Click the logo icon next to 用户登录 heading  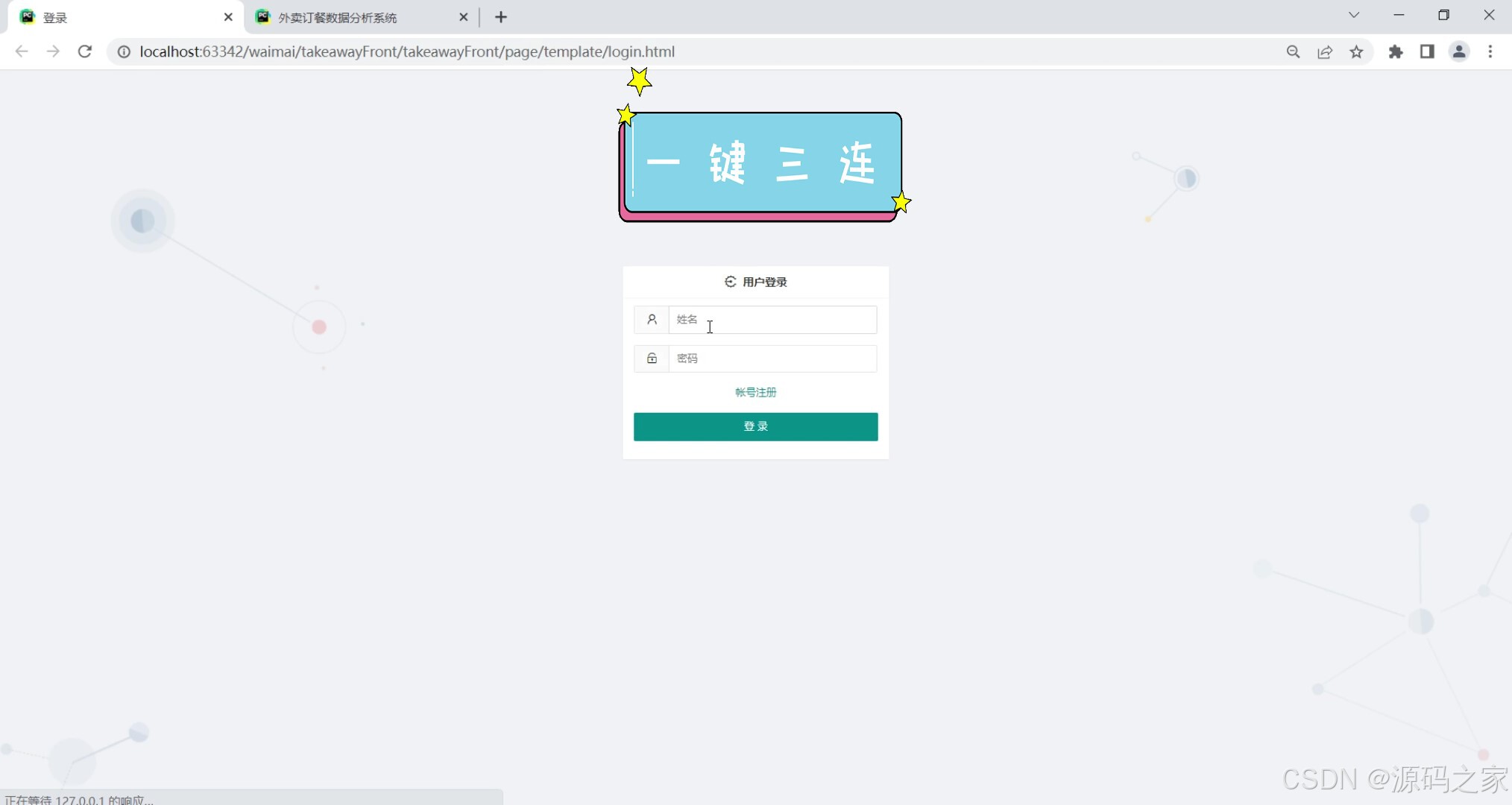point(730,282)
